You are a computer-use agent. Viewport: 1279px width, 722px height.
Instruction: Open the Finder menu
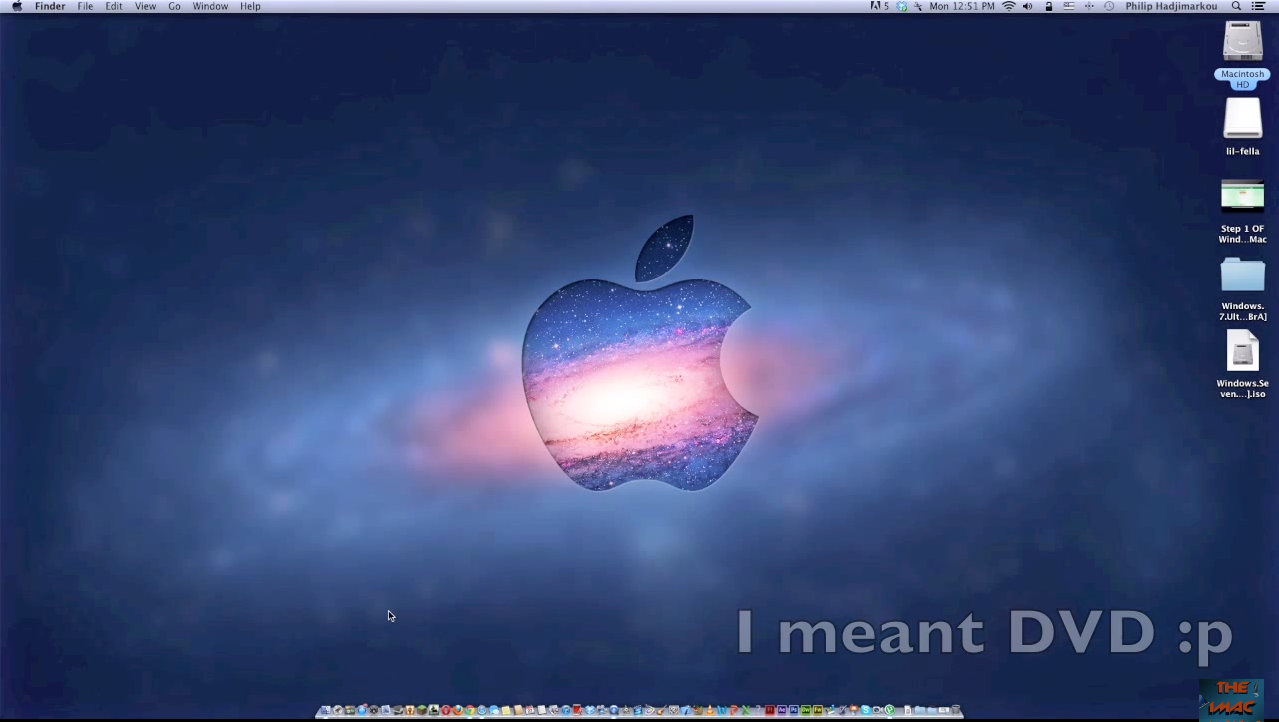point(50,6)
